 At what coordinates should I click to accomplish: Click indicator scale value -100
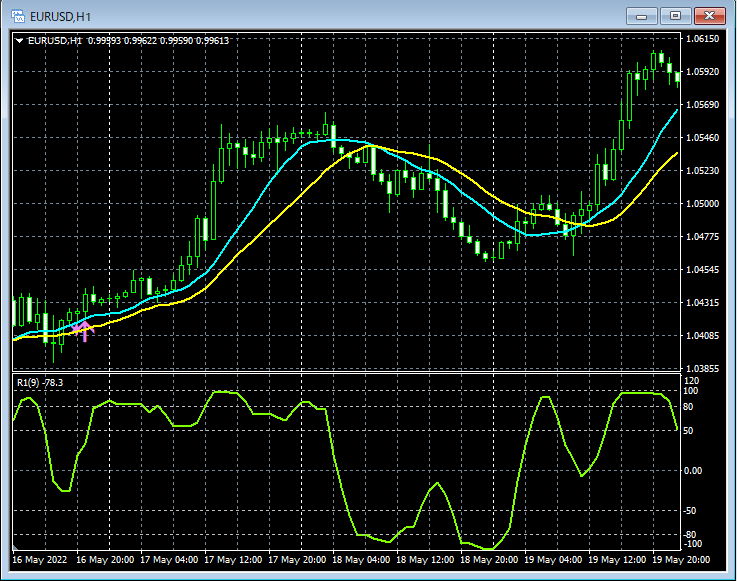pos(691,544)
